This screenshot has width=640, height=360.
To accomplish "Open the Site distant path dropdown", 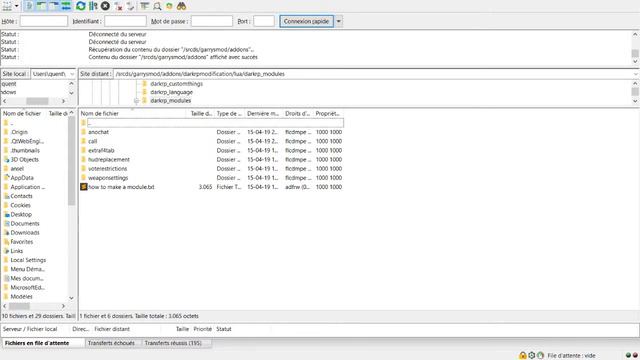I will pos(636,74).
